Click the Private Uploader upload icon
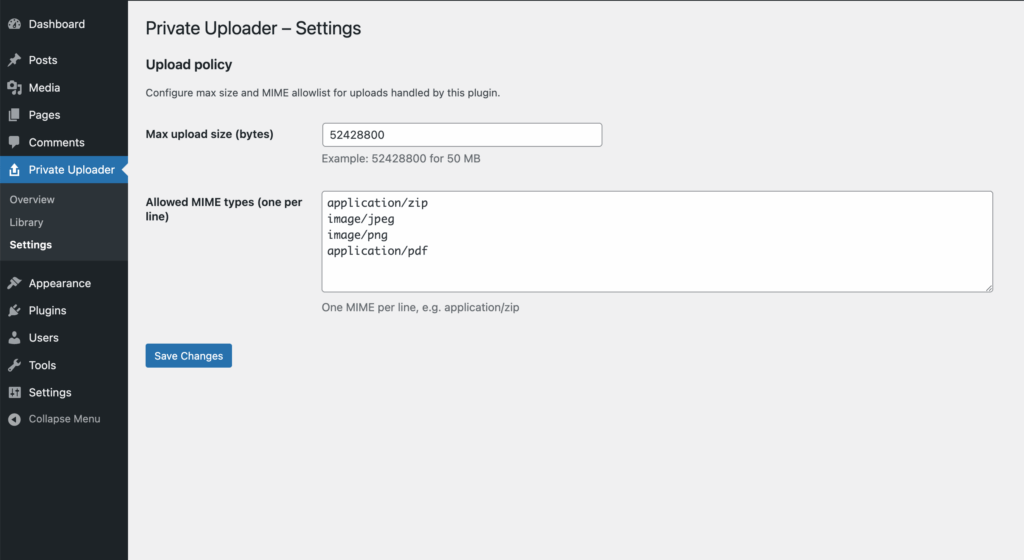1024x560 pixels. [x=14, y=170]
